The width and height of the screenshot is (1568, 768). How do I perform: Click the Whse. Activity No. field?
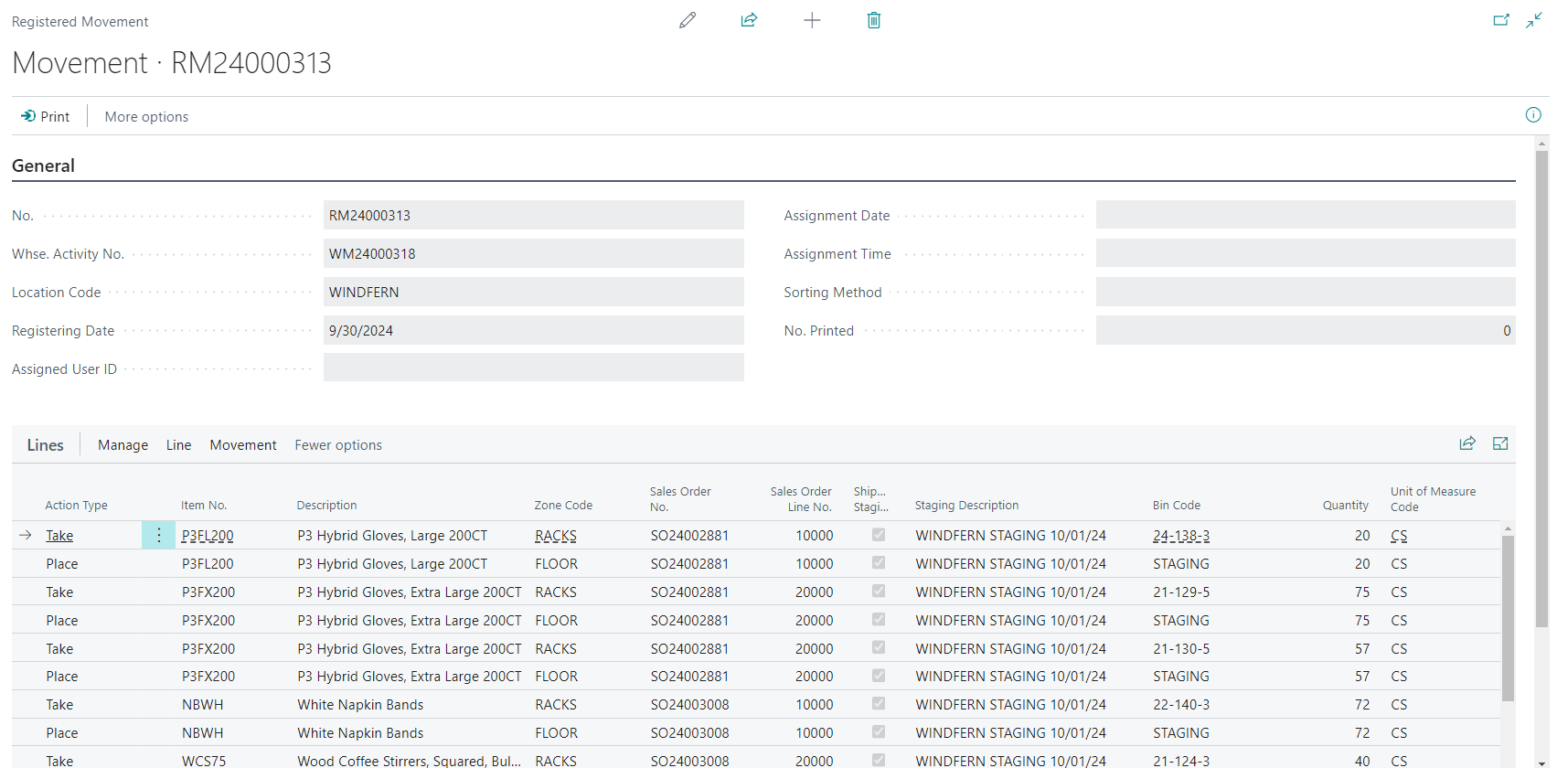(x=534, y=253)
